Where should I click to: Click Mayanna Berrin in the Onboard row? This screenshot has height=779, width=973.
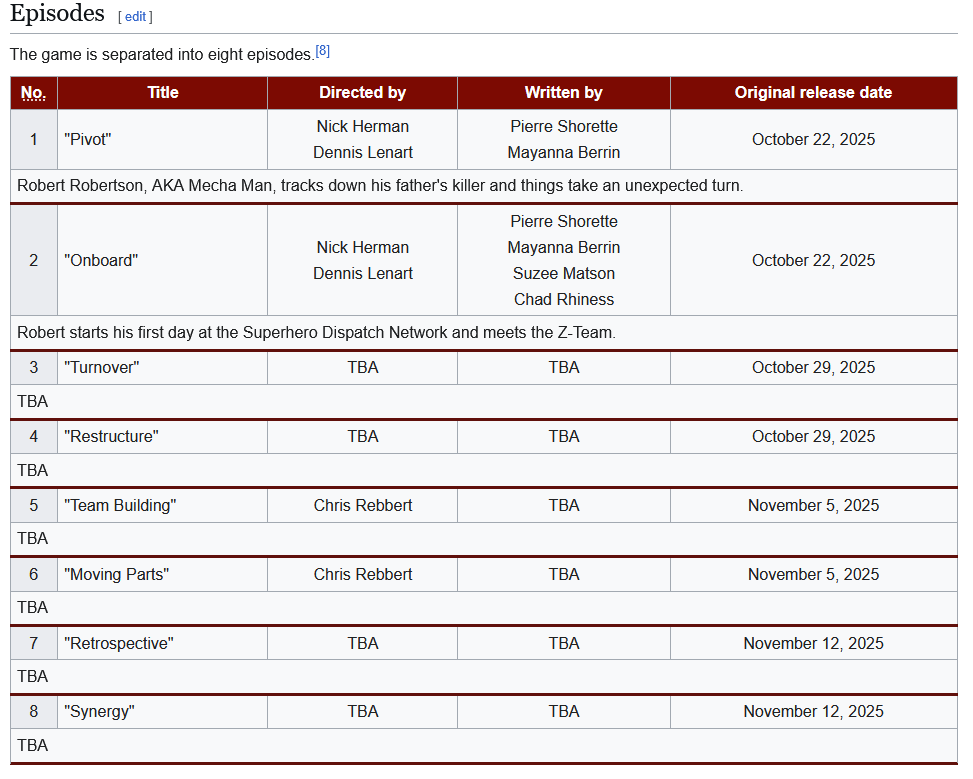tap(563, 248)
